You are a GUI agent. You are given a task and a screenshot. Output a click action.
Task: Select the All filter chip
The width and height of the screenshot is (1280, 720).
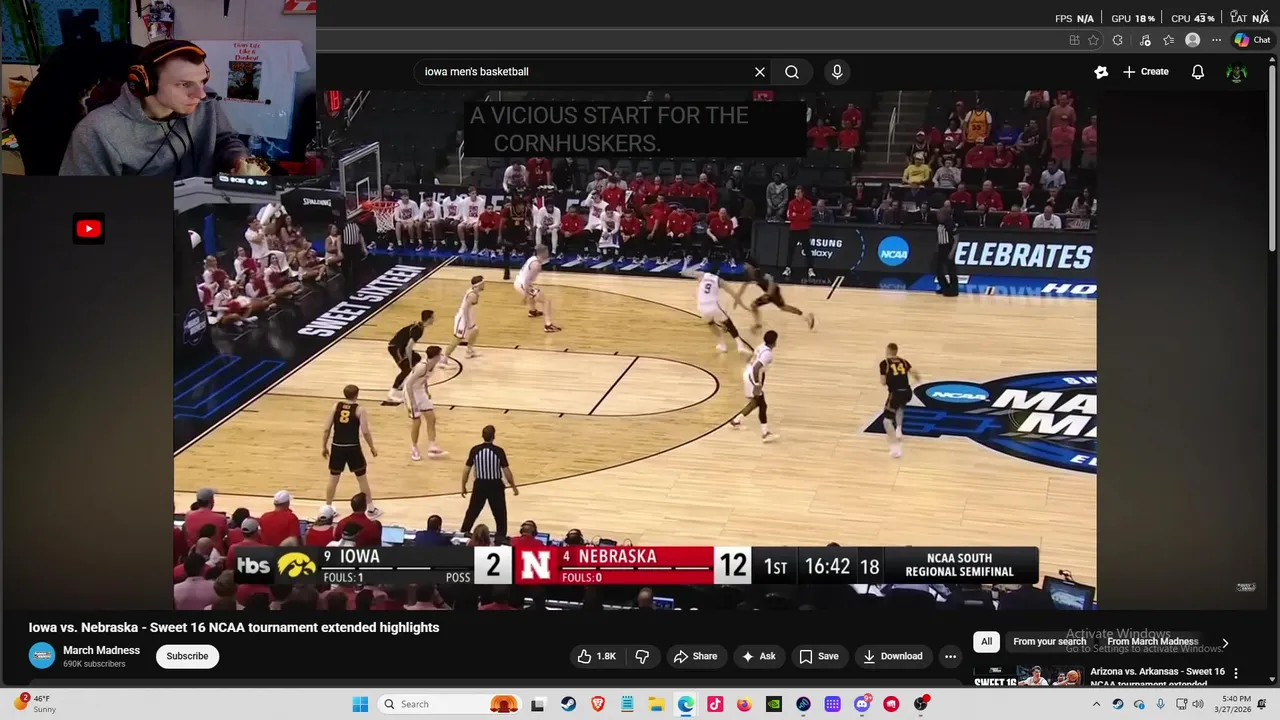[986, 641]
